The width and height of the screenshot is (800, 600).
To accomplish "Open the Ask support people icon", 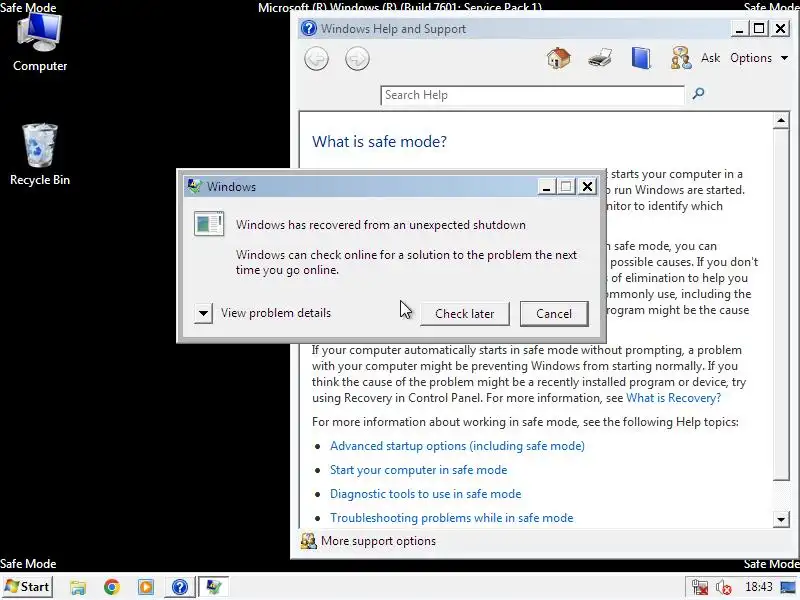I will [x=681, y=58].
